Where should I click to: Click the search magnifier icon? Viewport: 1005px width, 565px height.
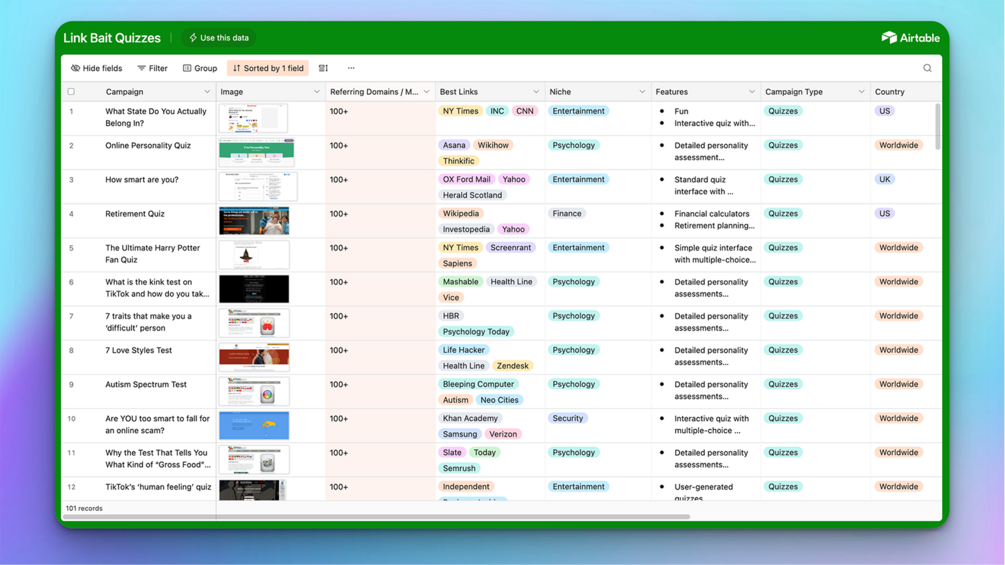pos(927,68)
